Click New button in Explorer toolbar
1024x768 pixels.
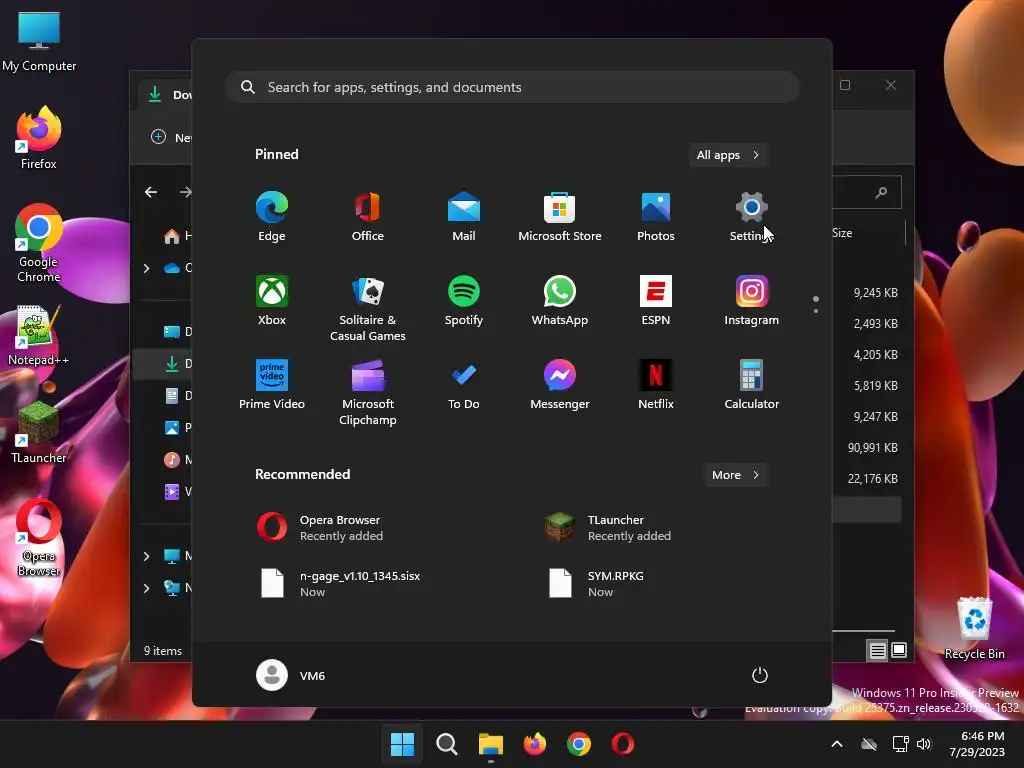pos(171,138)
